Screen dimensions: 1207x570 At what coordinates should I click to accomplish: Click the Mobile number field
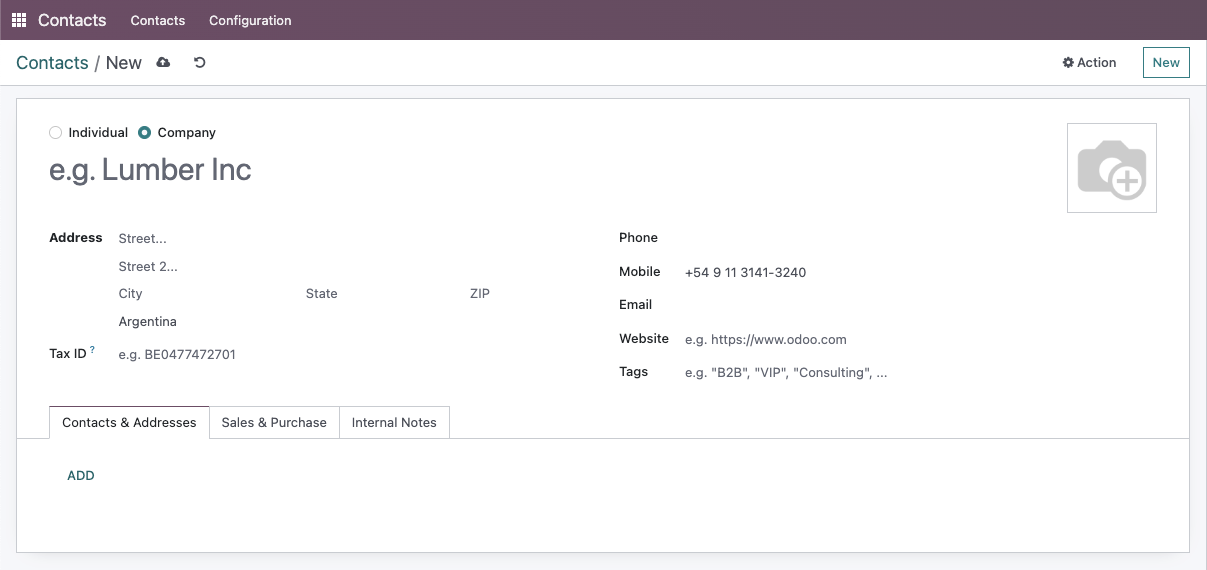click(x=920, y=272)
